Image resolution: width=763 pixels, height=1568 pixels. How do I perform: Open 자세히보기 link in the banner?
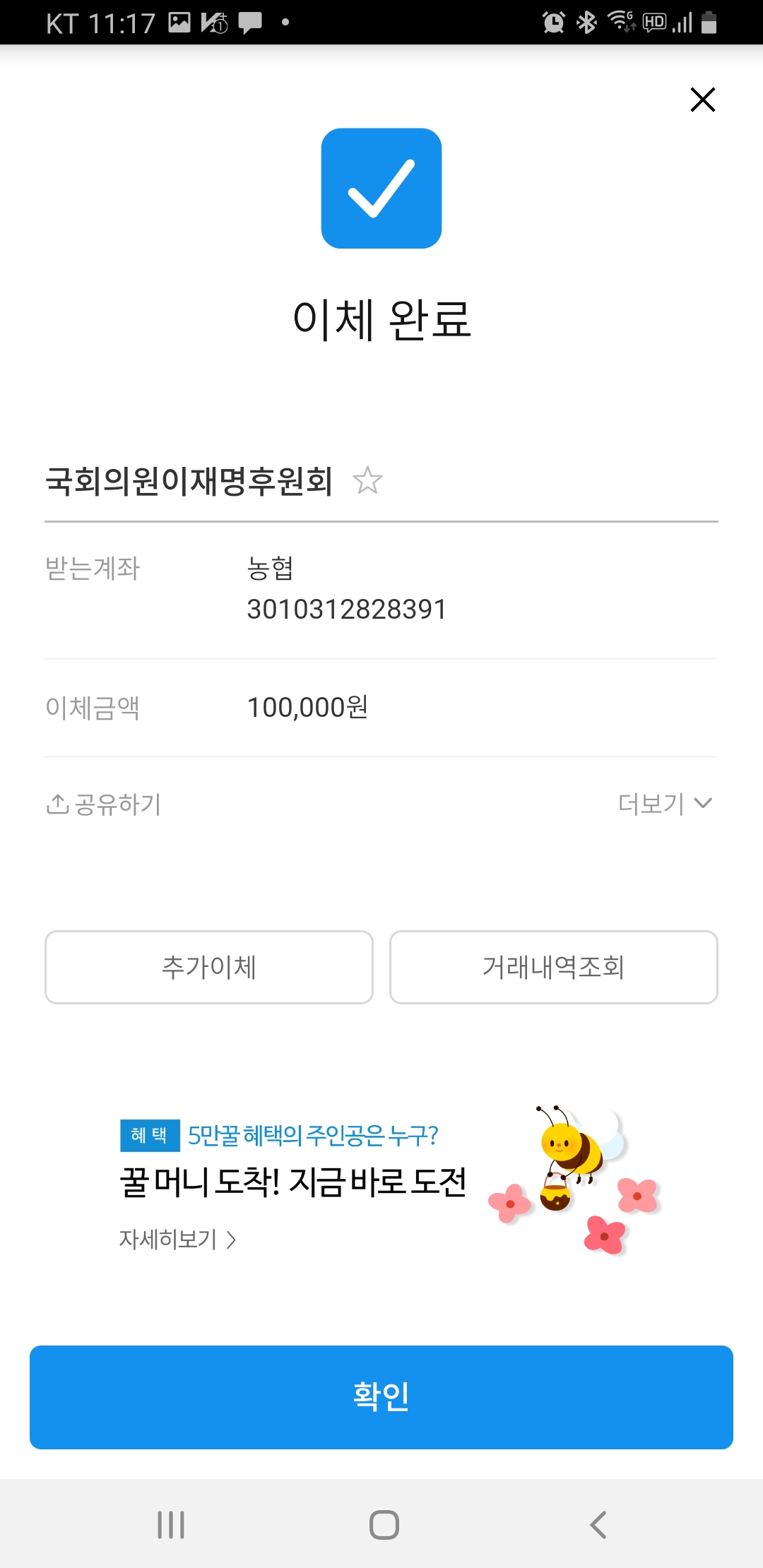tap(177, 1240)
